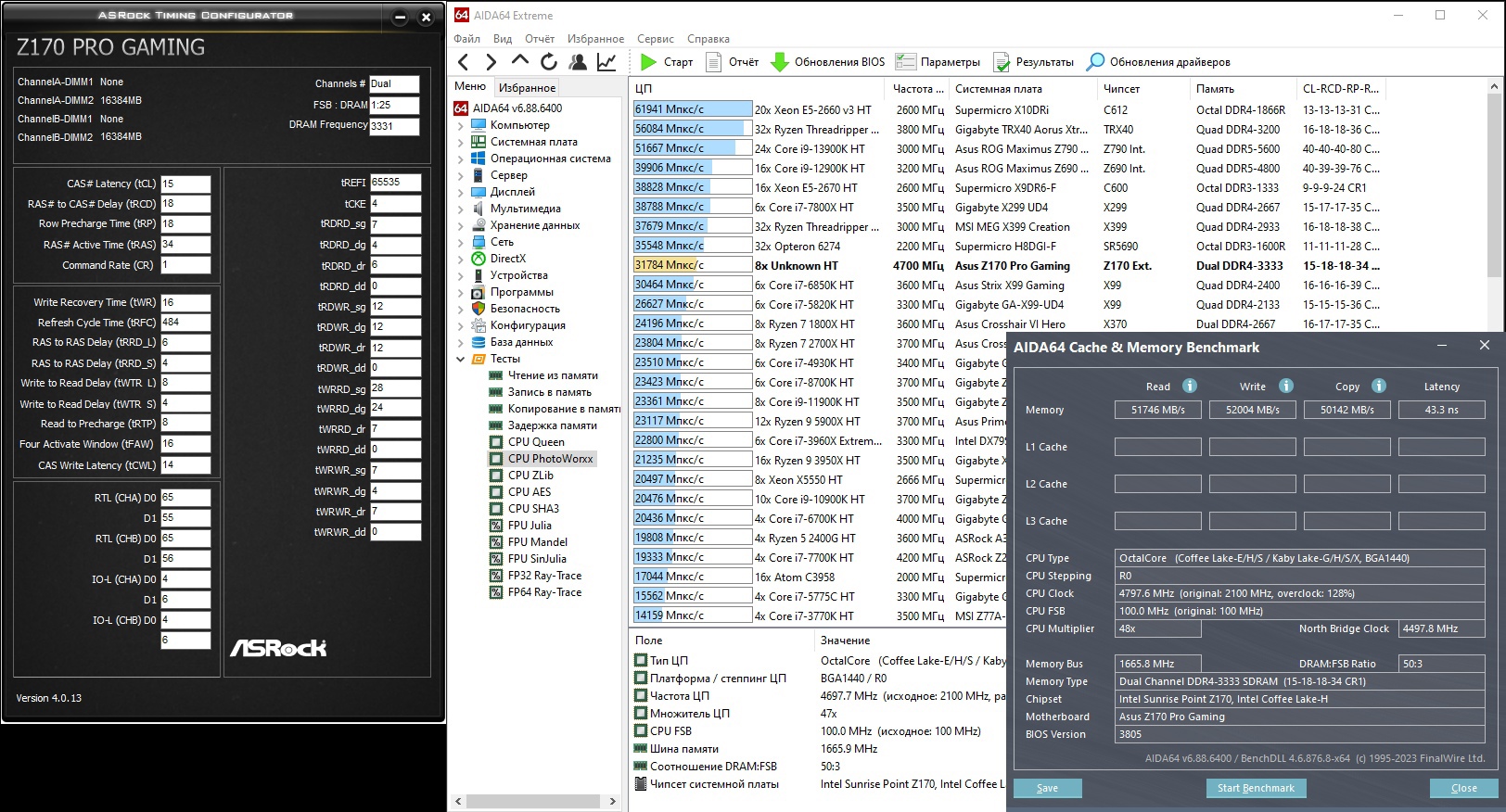Click the CAS# Latency (tCL) field in ASRock
1506x812 pixels.
pos(185,184)
